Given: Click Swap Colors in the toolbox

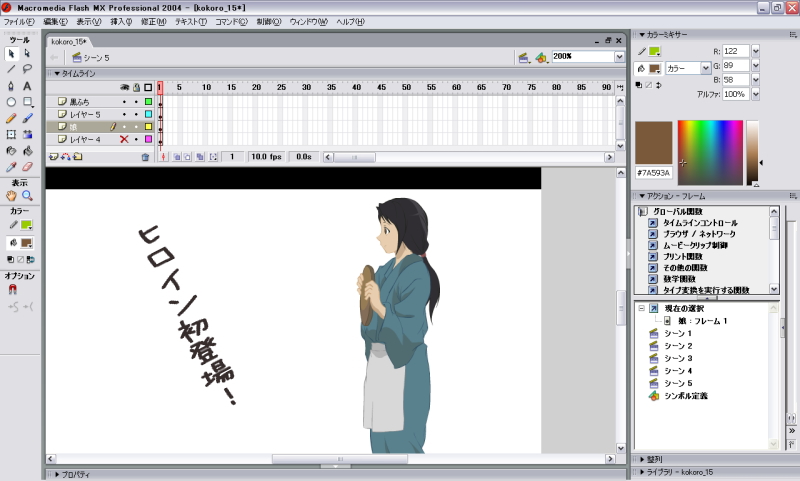Looking at the screenshot, I should (31, 260).
